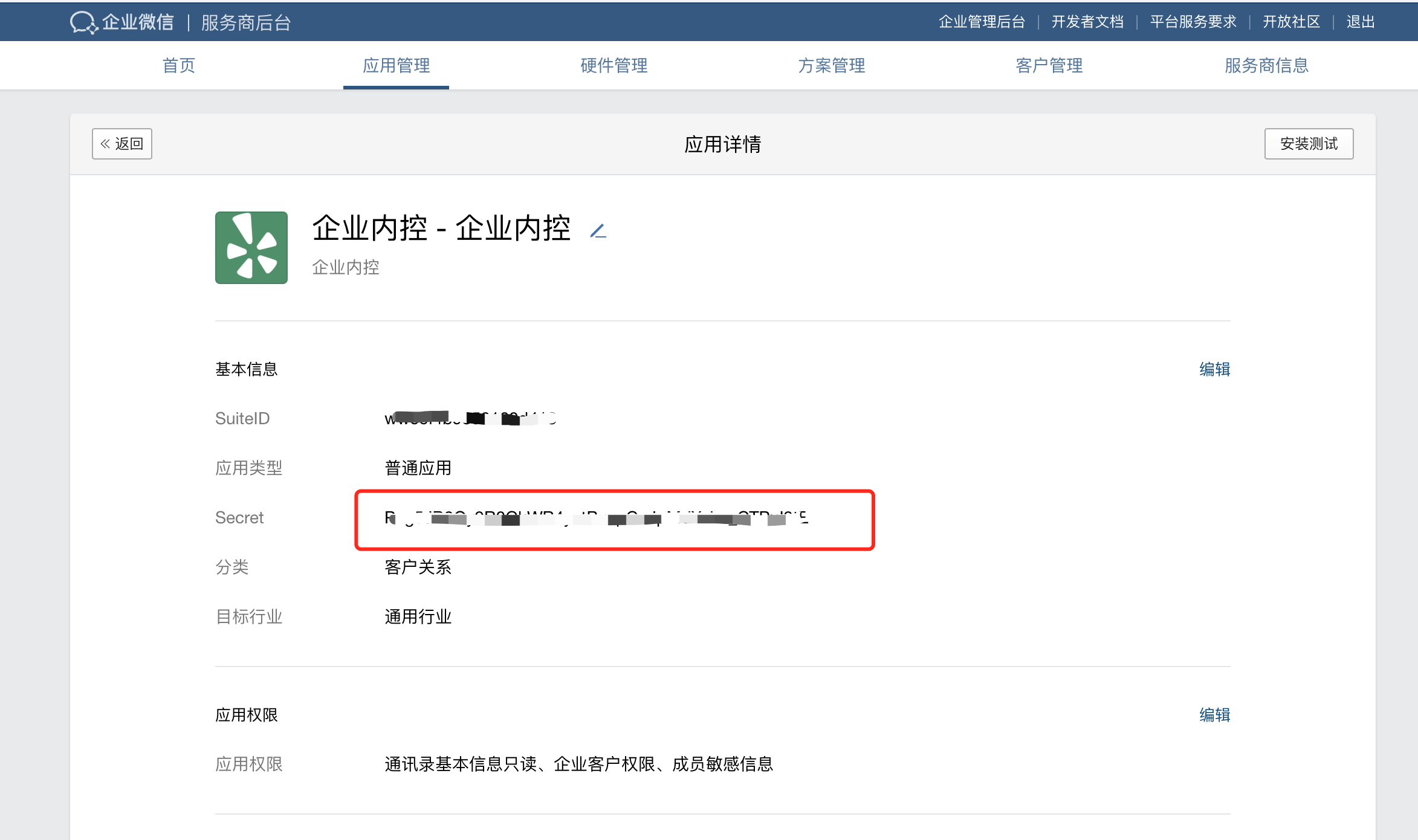Click the 返回 back button
The width and height of the screenshot is (1418, 840).
click(x=121, y=144)
